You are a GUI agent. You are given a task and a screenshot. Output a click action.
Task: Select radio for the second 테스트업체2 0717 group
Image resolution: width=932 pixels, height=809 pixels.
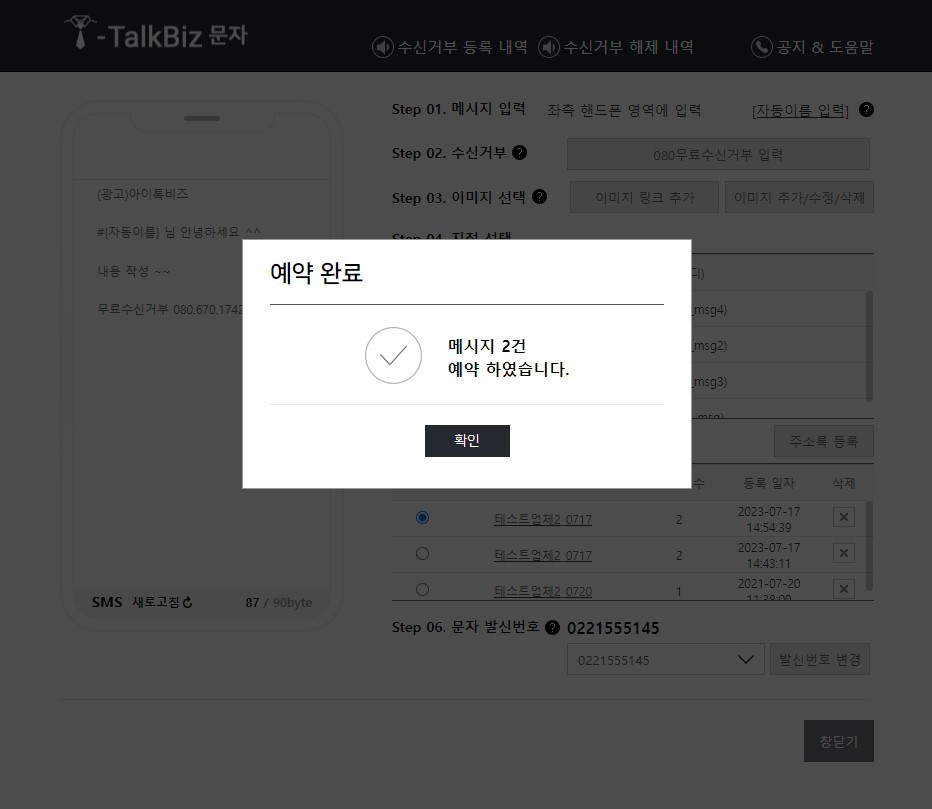point(422,553)
